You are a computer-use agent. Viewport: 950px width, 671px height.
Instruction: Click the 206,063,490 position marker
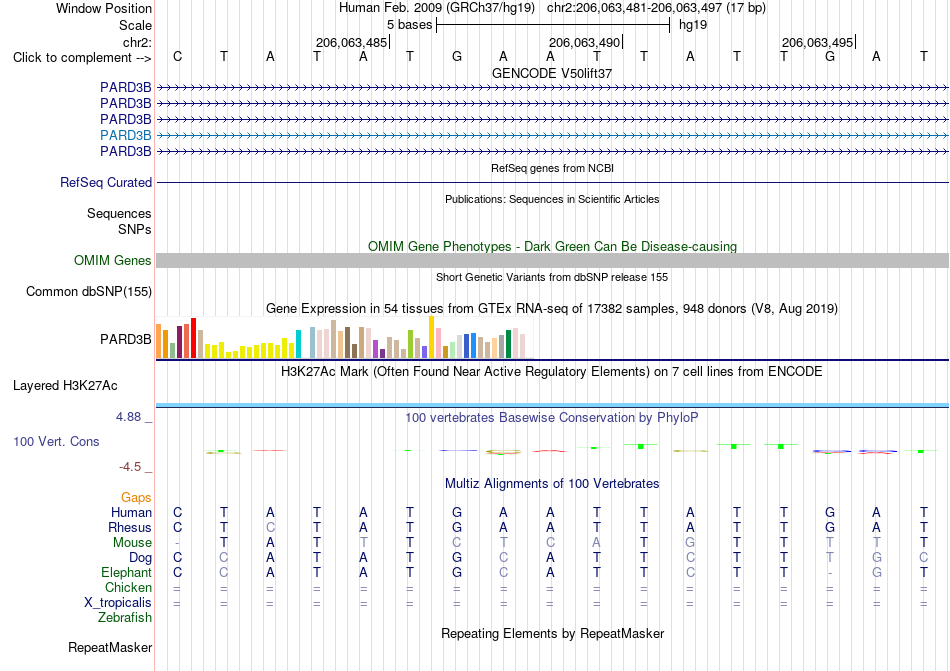[584, 42]
